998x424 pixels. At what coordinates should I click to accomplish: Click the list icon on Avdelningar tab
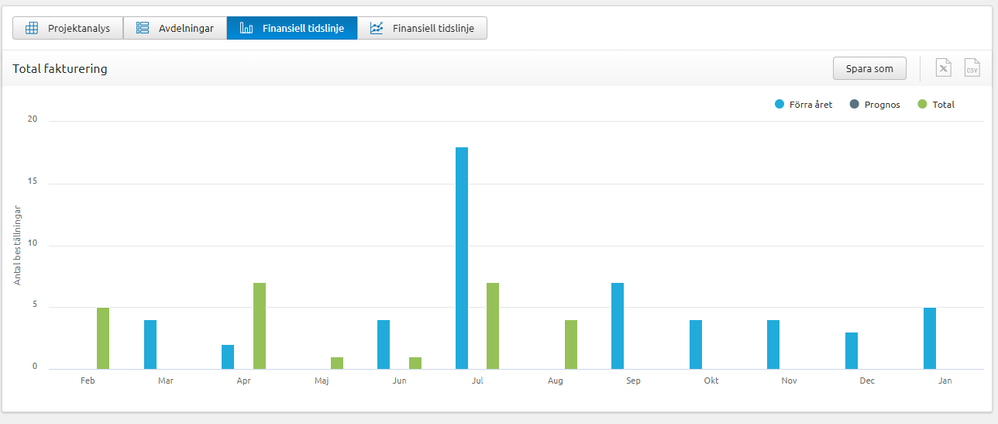pyautogui.click(x=142, y=28)
